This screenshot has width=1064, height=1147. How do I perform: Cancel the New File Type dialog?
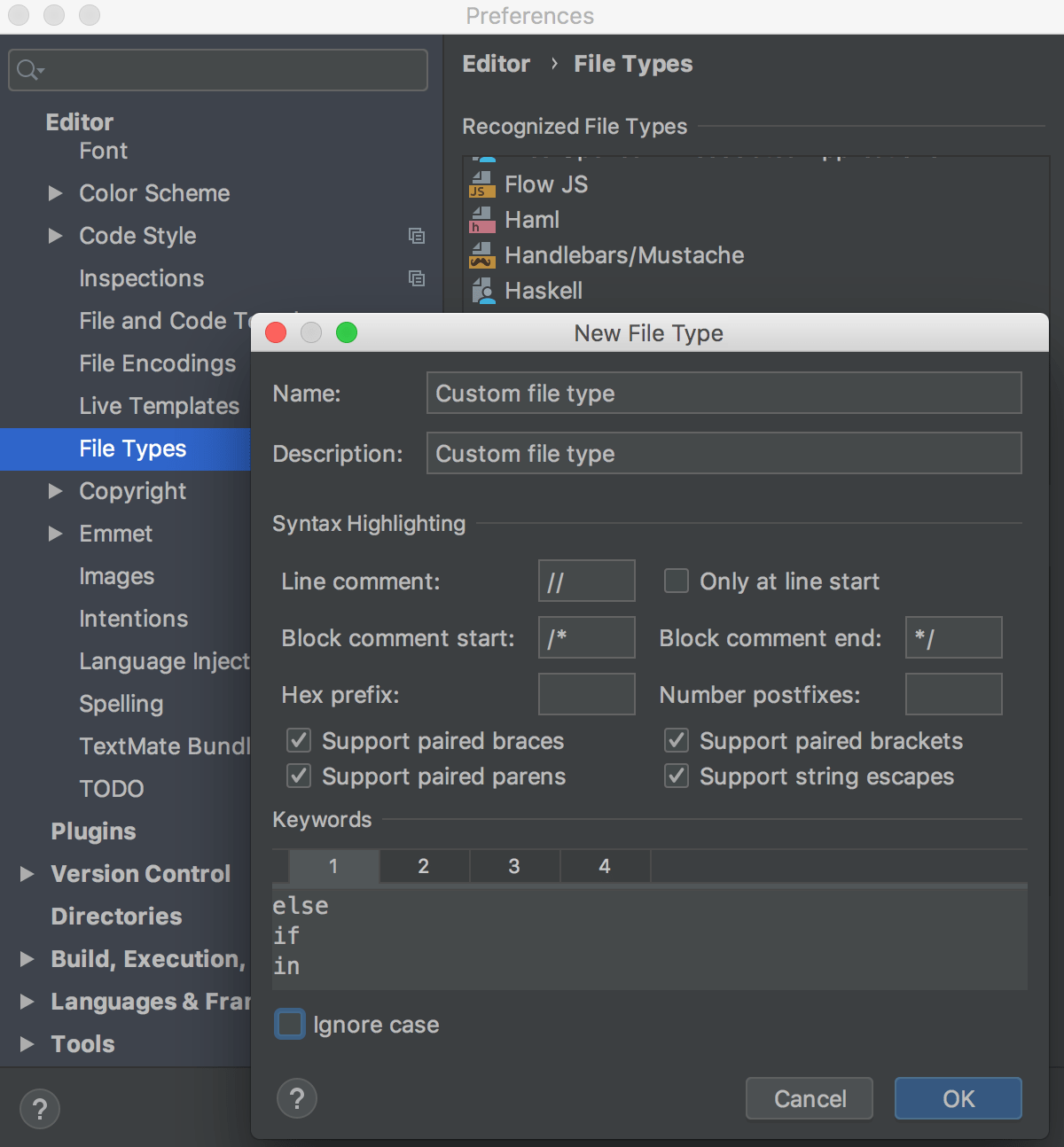pos(808,1098)
